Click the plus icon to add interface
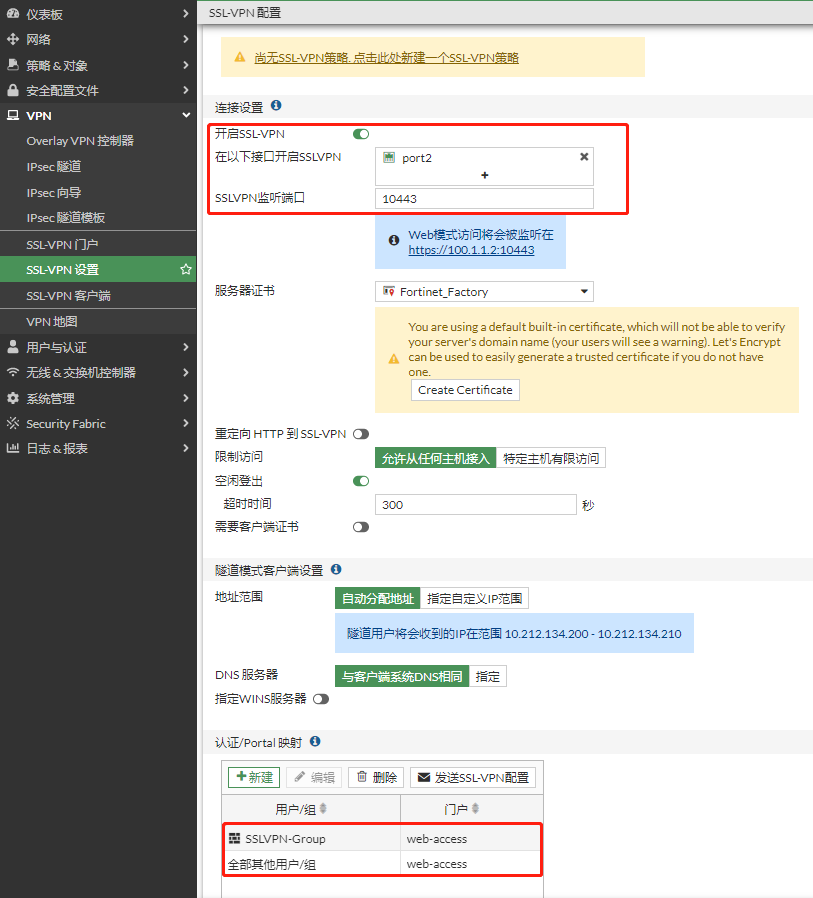This screenshot has width=813, height=898. coord(485,175)
